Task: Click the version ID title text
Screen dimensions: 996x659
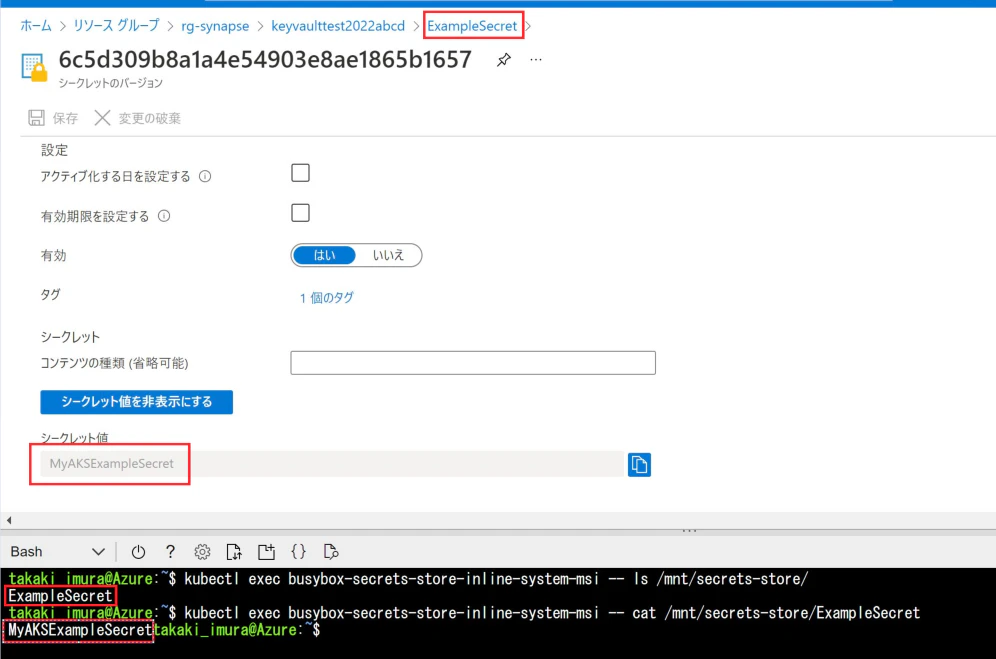Action: point(265,60)
